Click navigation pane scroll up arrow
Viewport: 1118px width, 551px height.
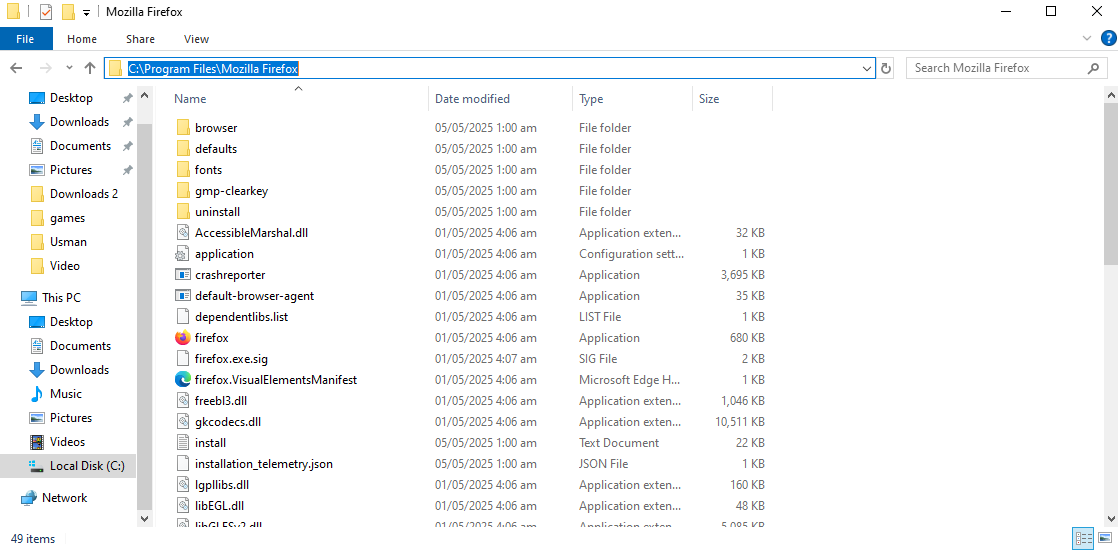(145, 94)
